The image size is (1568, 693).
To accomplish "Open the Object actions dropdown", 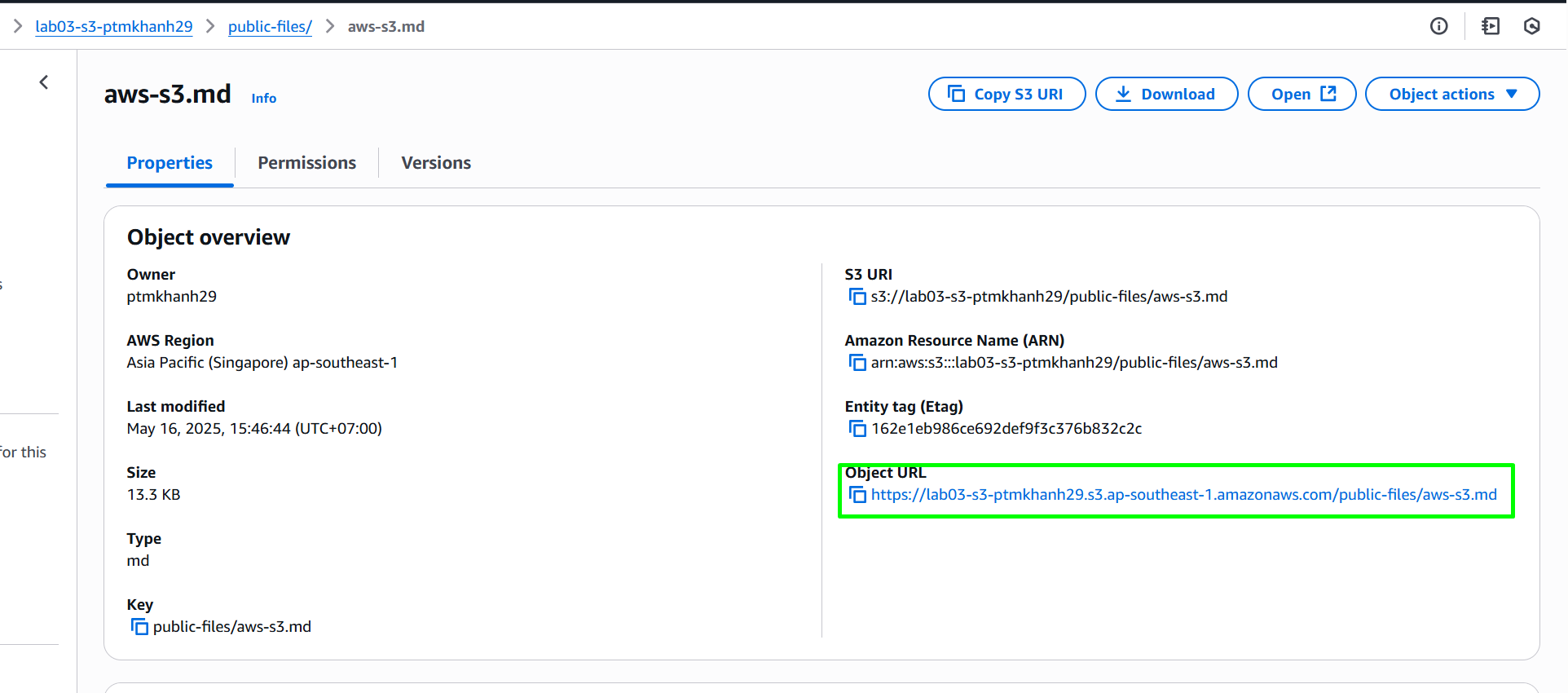I will point(1452,94).
